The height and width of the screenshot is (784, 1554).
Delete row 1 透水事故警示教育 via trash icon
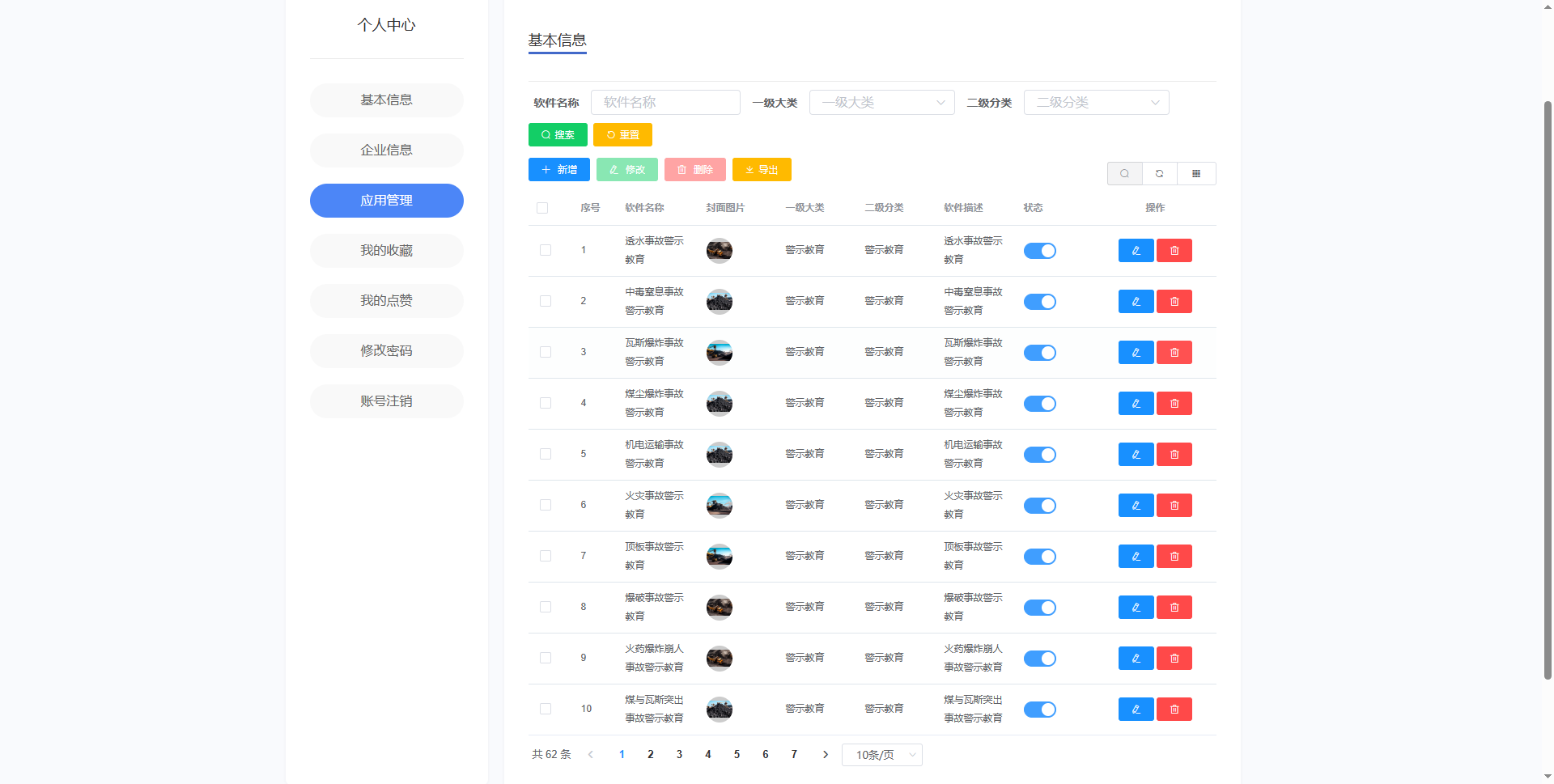(x=1174, y=251)
